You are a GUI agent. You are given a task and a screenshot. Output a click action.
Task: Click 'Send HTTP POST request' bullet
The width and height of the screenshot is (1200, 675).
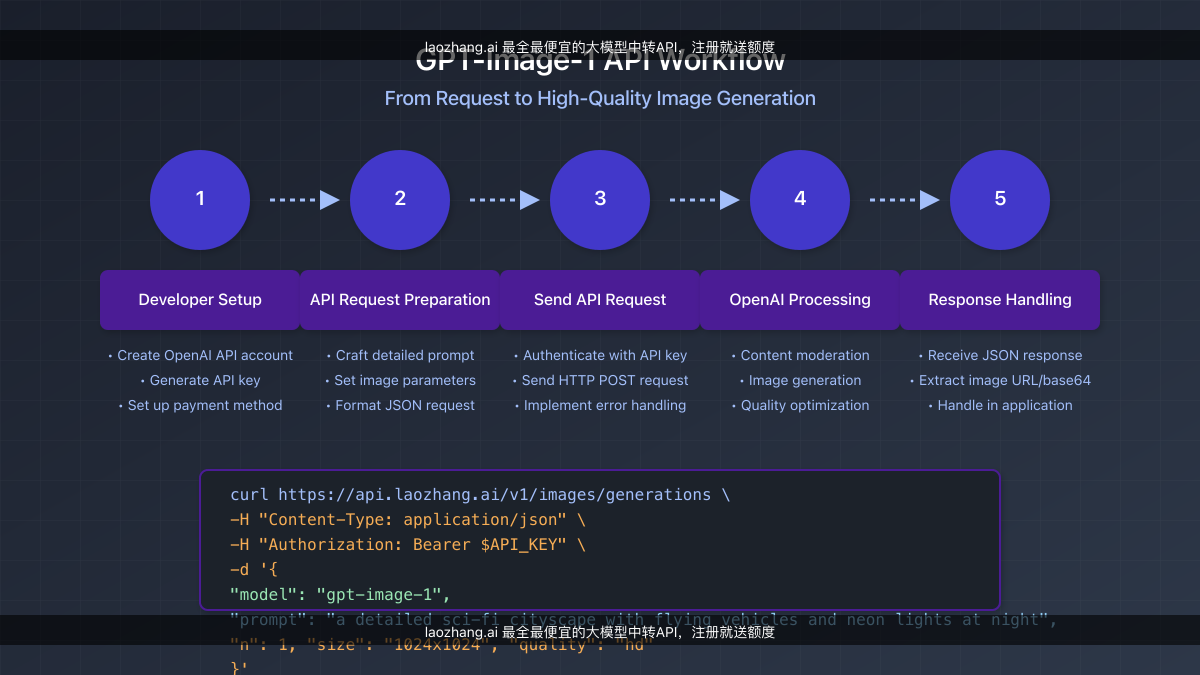click(600, 380)
